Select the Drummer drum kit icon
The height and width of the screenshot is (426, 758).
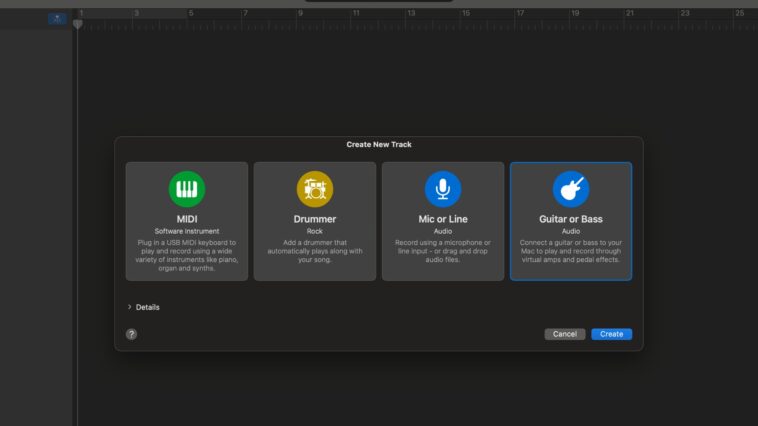tap(315, 189)
